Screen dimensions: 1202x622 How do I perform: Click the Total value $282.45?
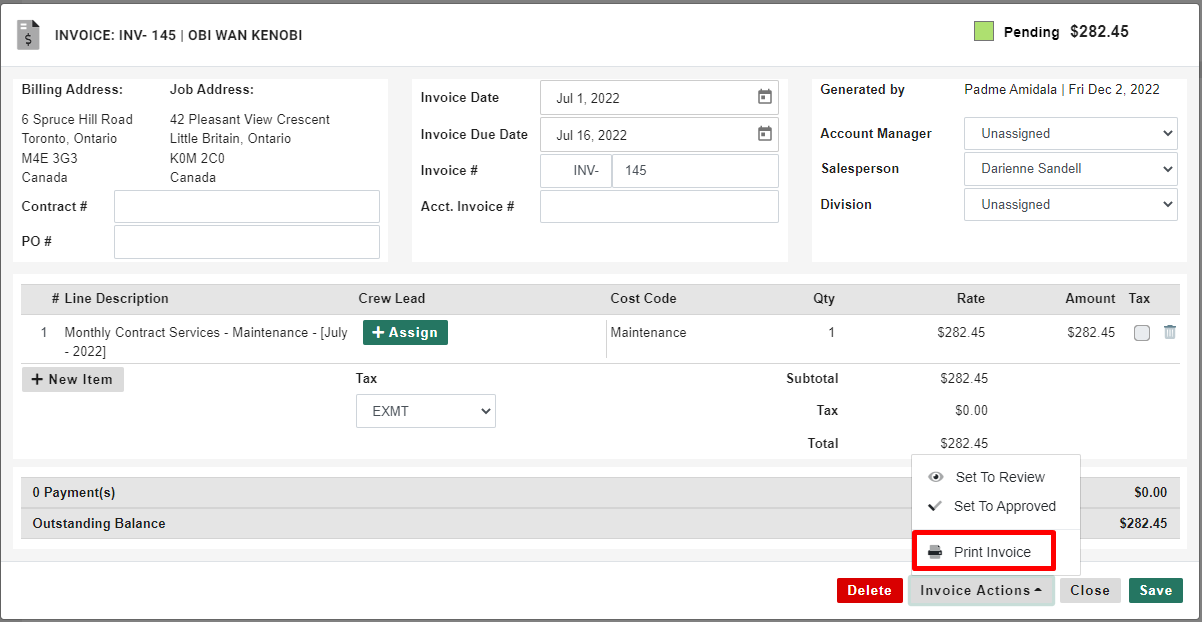pos(964,443)
